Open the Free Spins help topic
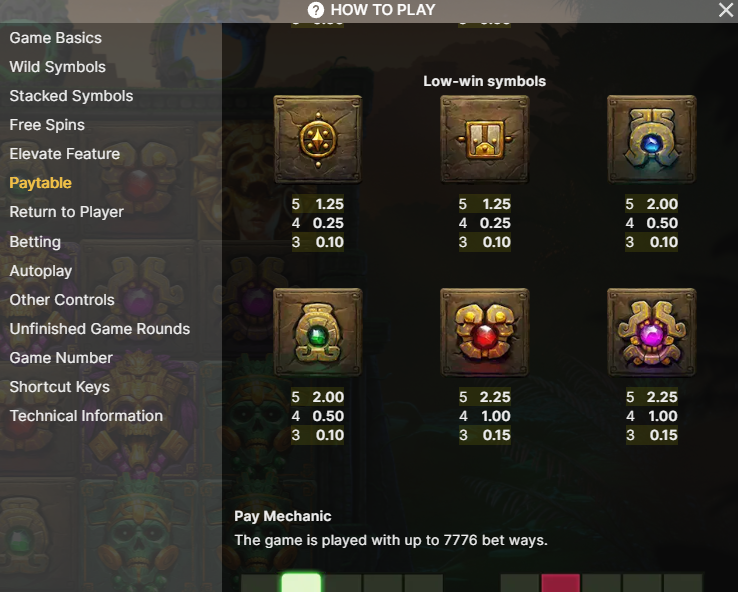 click(47, 125)
